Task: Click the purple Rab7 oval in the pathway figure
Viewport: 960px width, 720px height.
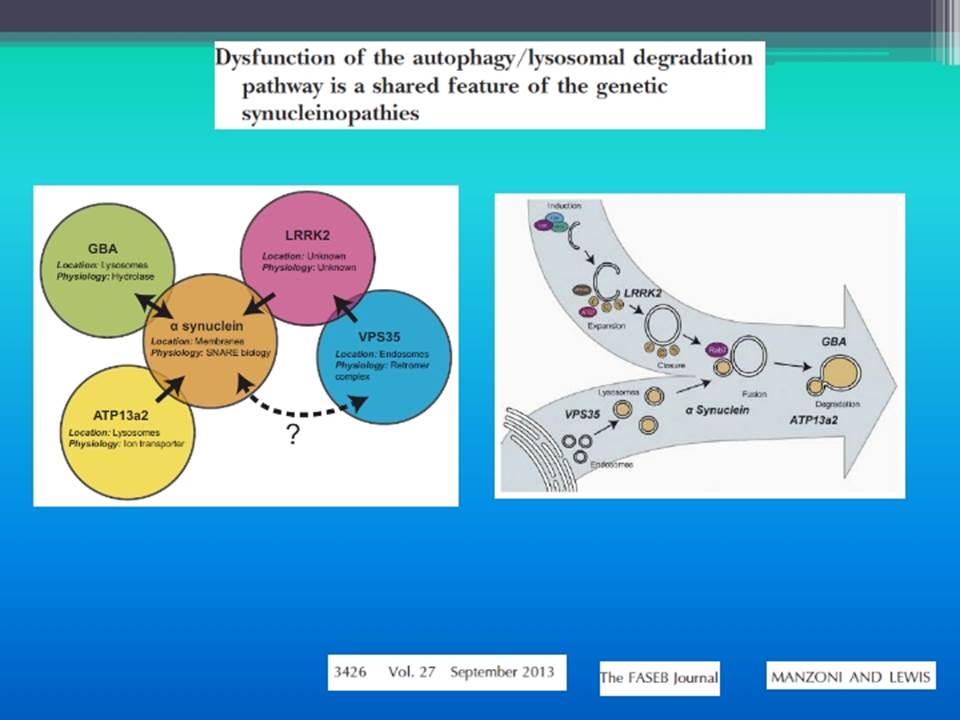Action: pos(717,350)
